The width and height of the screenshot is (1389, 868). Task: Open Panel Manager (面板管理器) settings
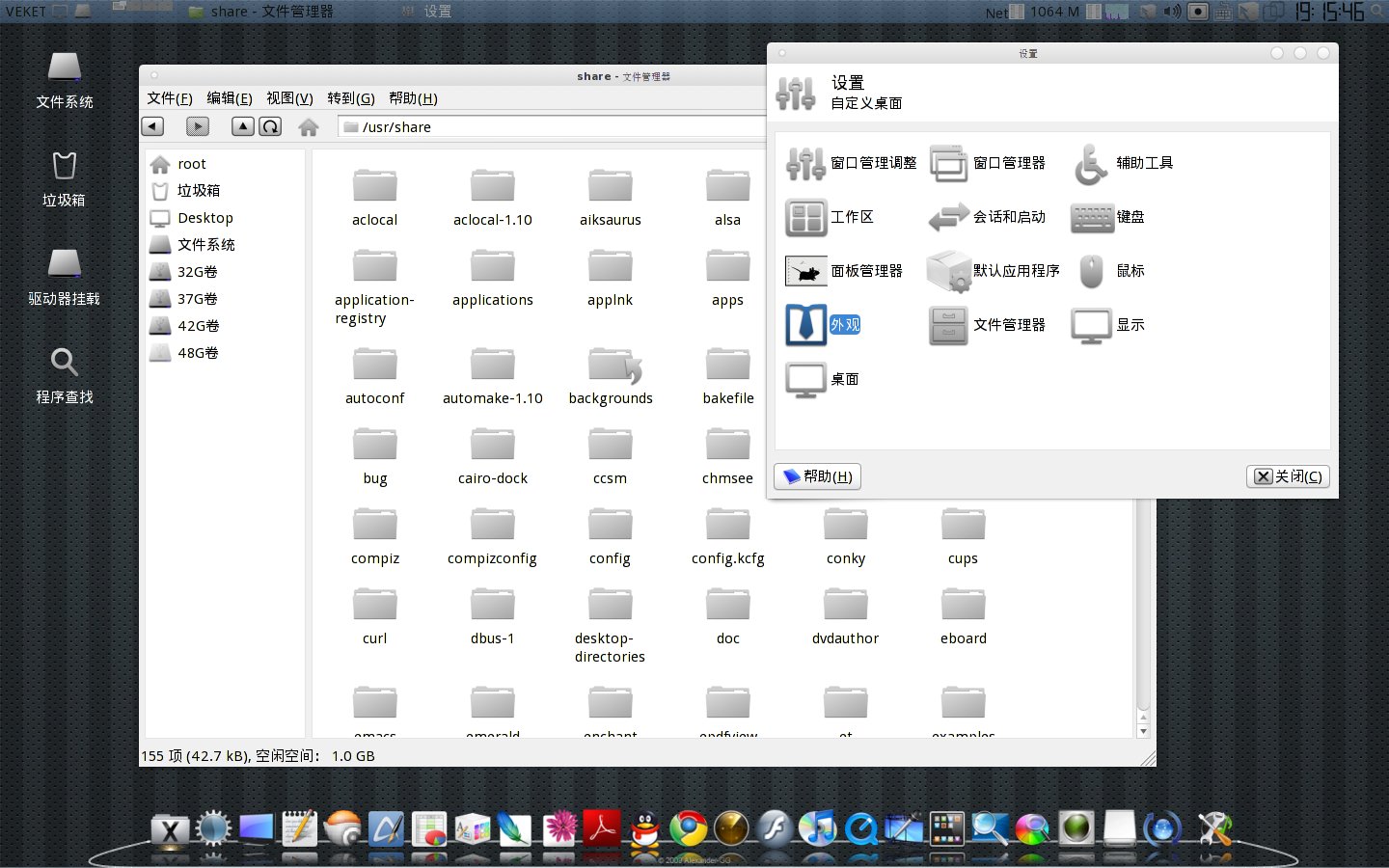click(844, 271)
